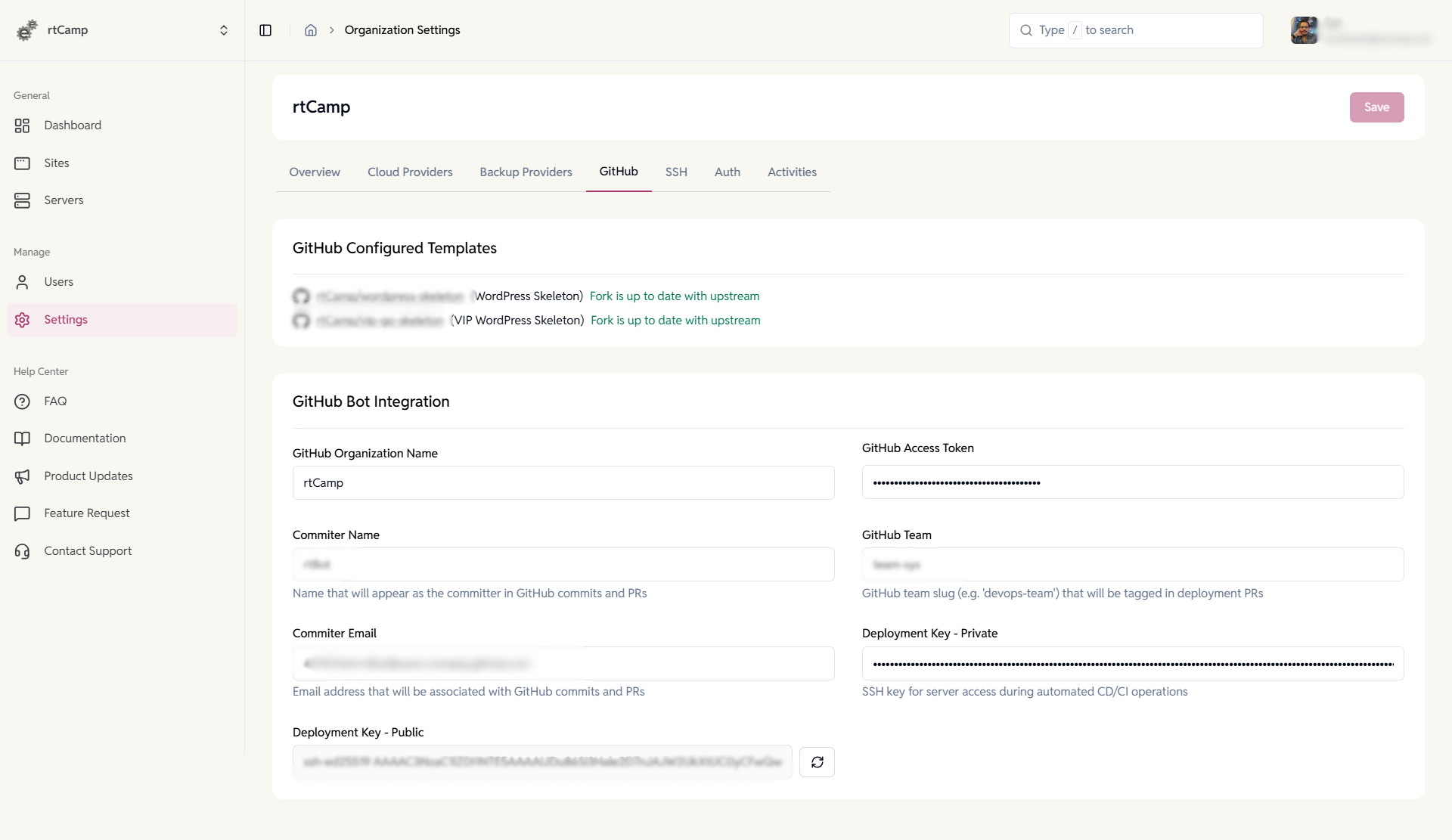The height and width of the screenshot is (840, 1452).
Task: Open the organization switcher chevron
Action: point(224,30)
